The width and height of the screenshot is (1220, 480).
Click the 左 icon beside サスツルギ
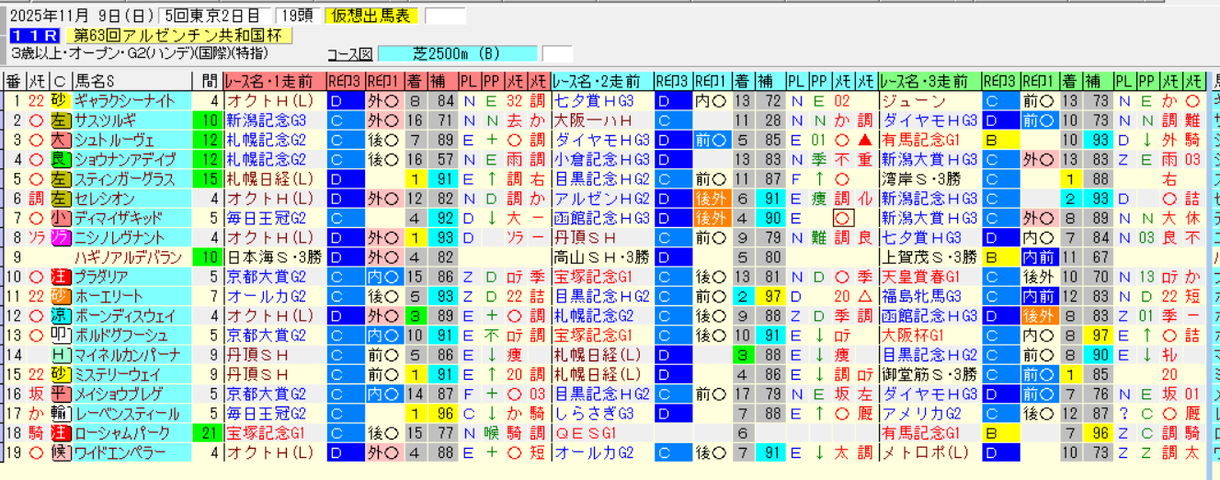tap(60, 120)
